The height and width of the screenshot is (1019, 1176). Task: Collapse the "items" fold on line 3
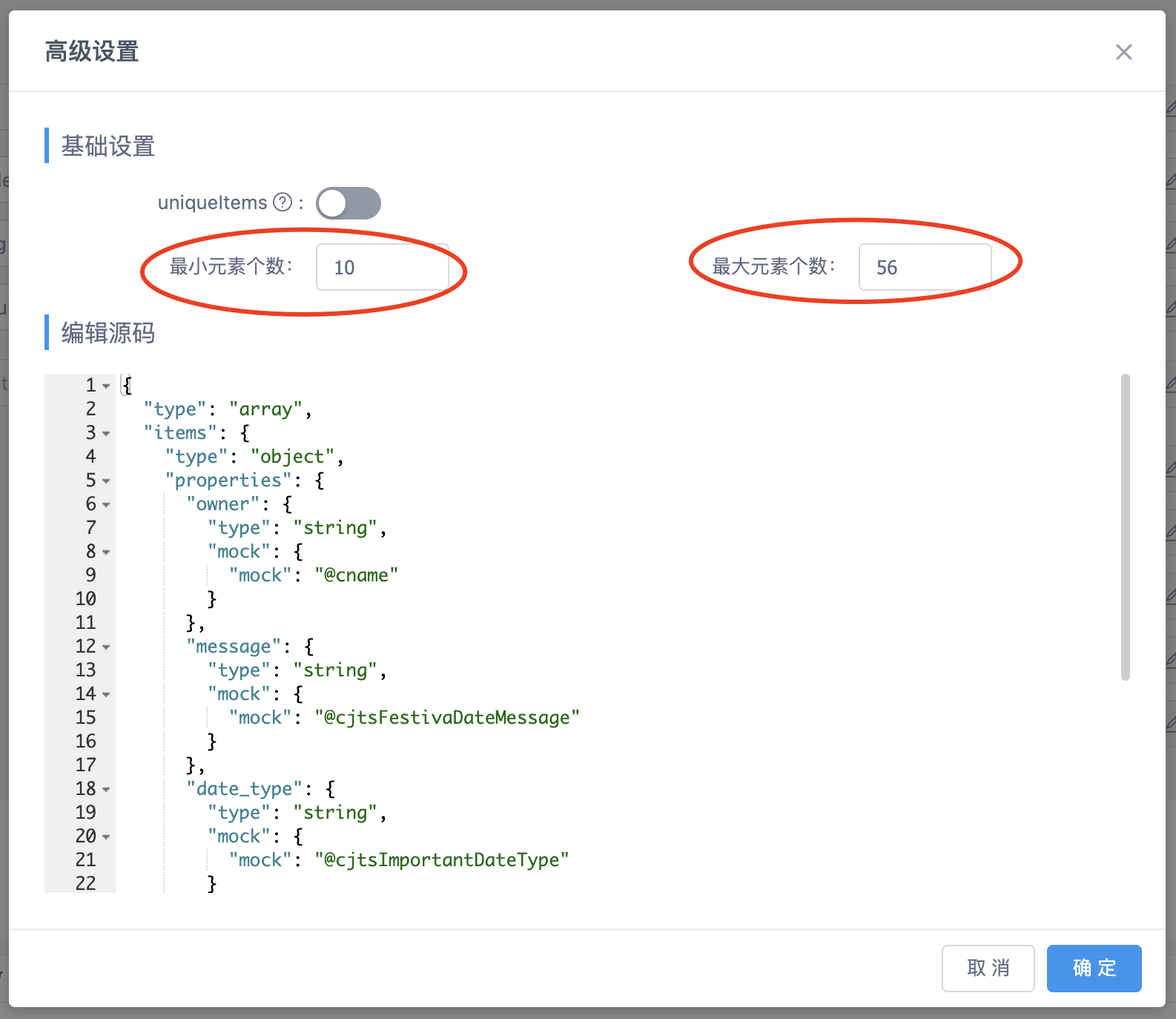point(106,433)
